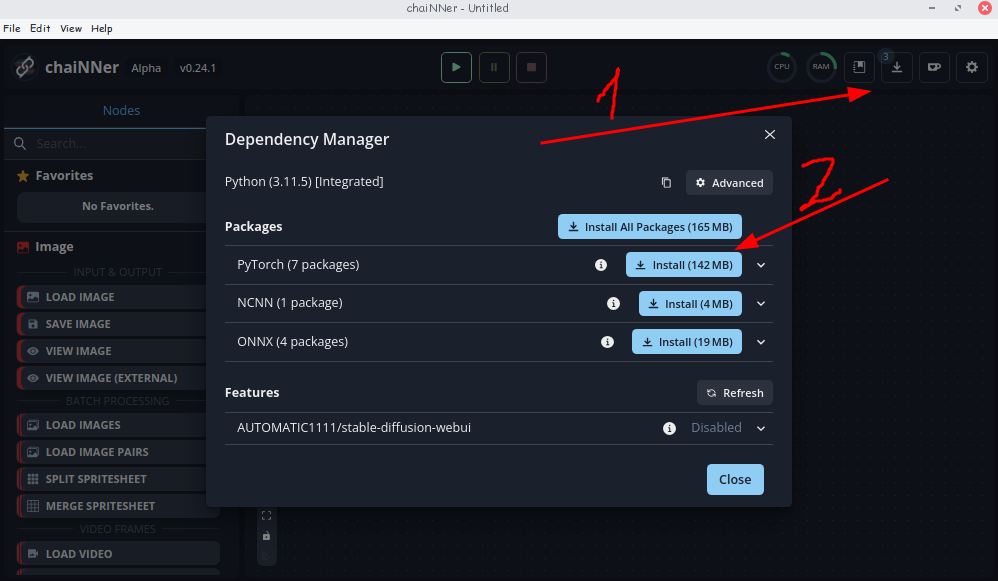Viewport: 998px width, 581px height.
Task: Open the Dependency Manager download icon
Action: pyautogui.click(x=897, y=67)
